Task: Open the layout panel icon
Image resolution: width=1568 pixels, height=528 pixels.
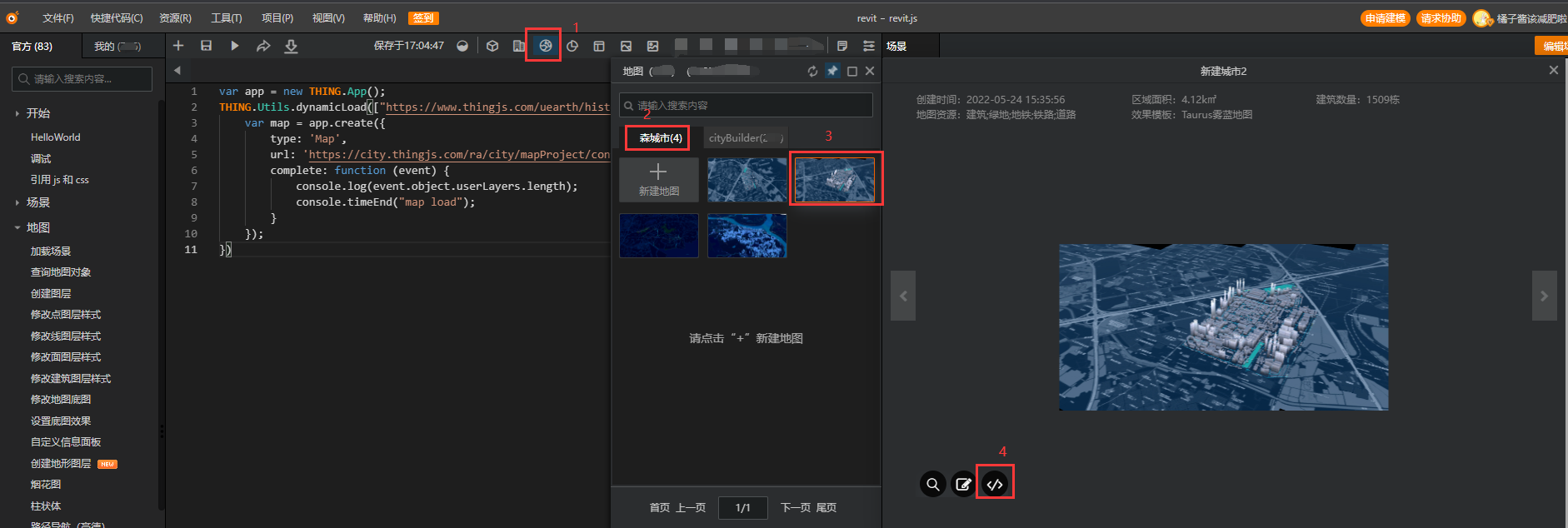Action: point(599,46)
